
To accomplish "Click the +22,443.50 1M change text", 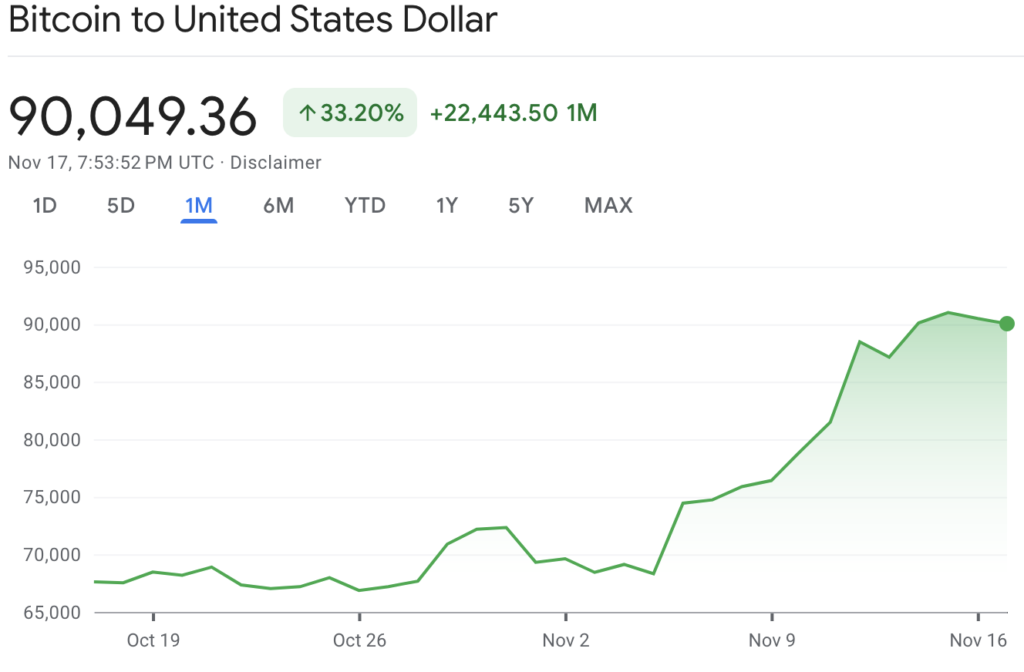I will point(513,113).
